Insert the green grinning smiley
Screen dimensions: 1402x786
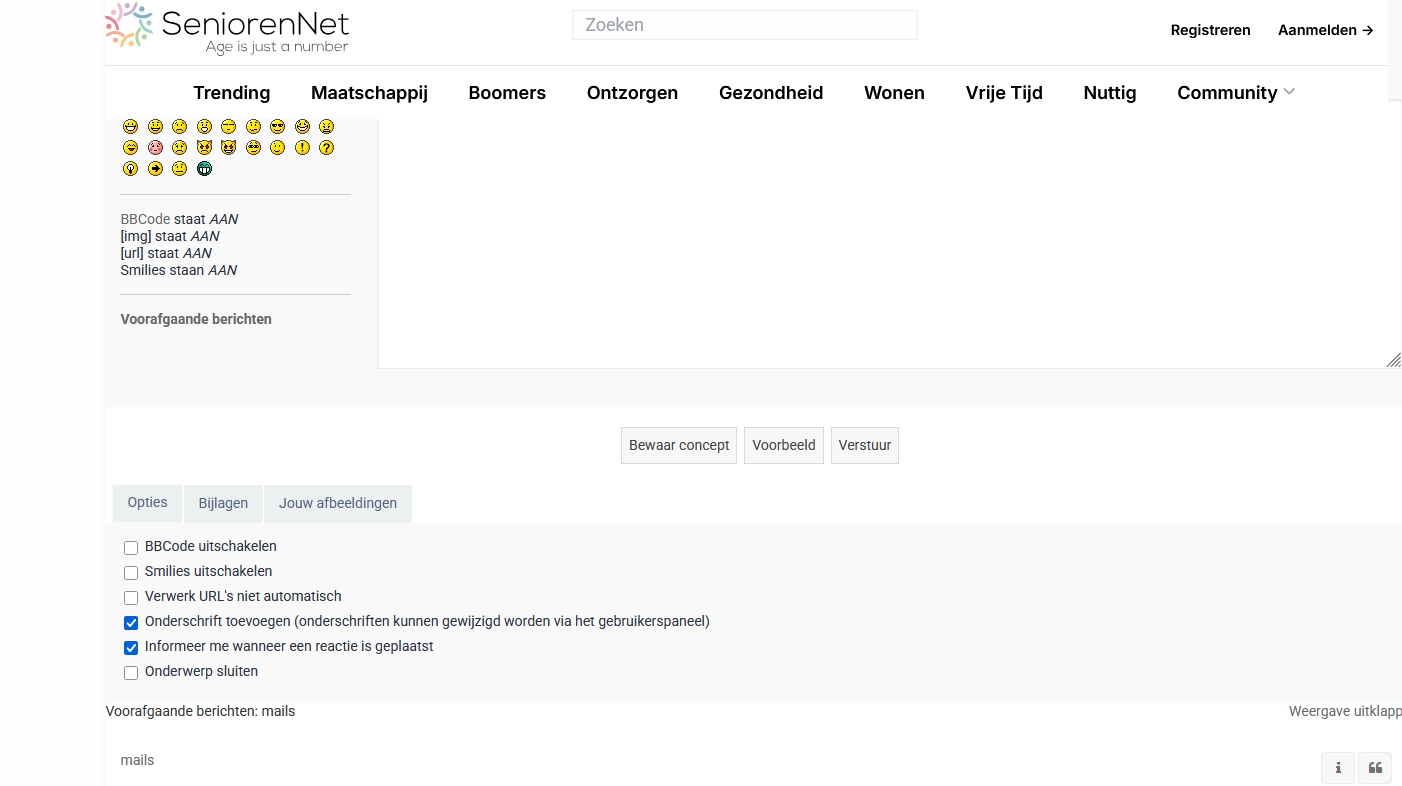click(x=204, y=169)
